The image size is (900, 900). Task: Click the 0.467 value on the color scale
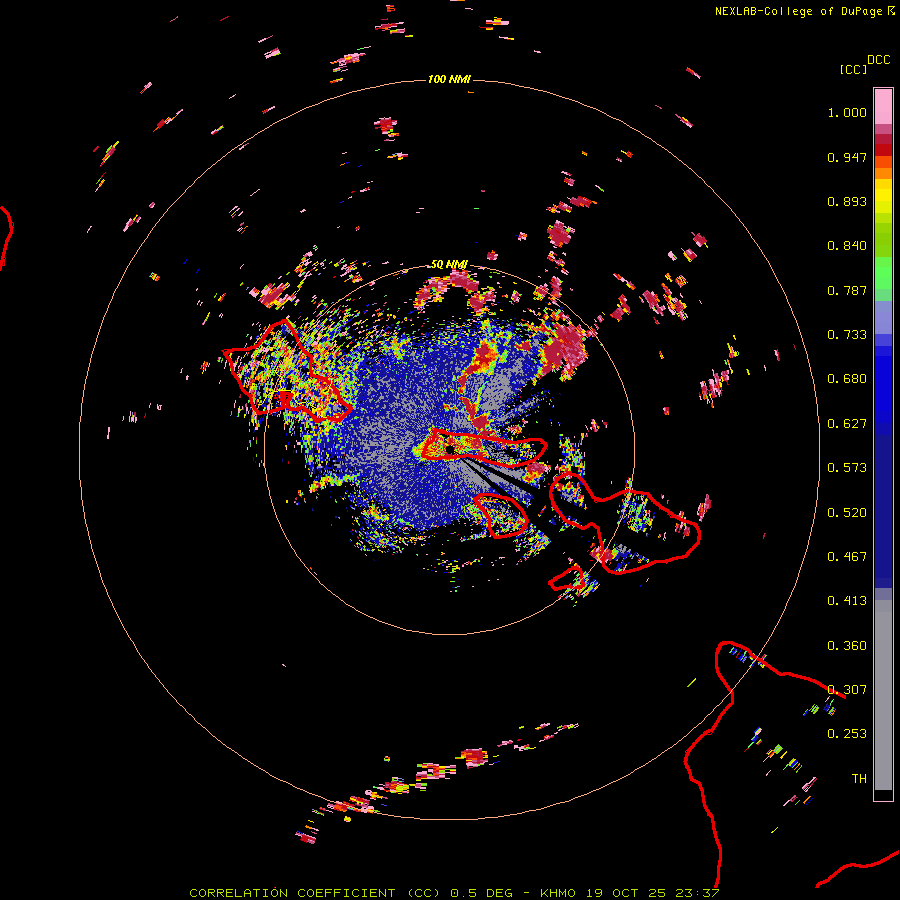point(847,557)
